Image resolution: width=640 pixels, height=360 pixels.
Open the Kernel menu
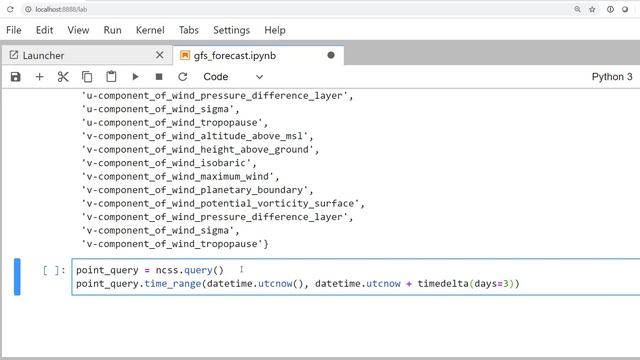(150, 30)
